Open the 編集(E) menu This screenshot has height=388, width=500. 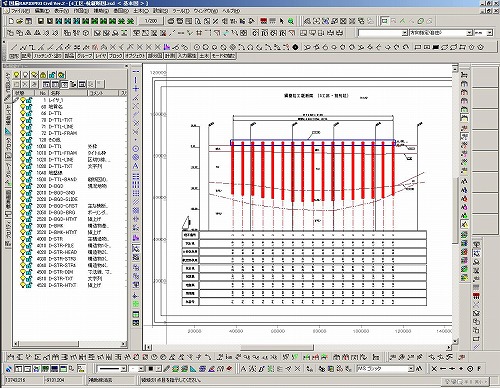42,11
